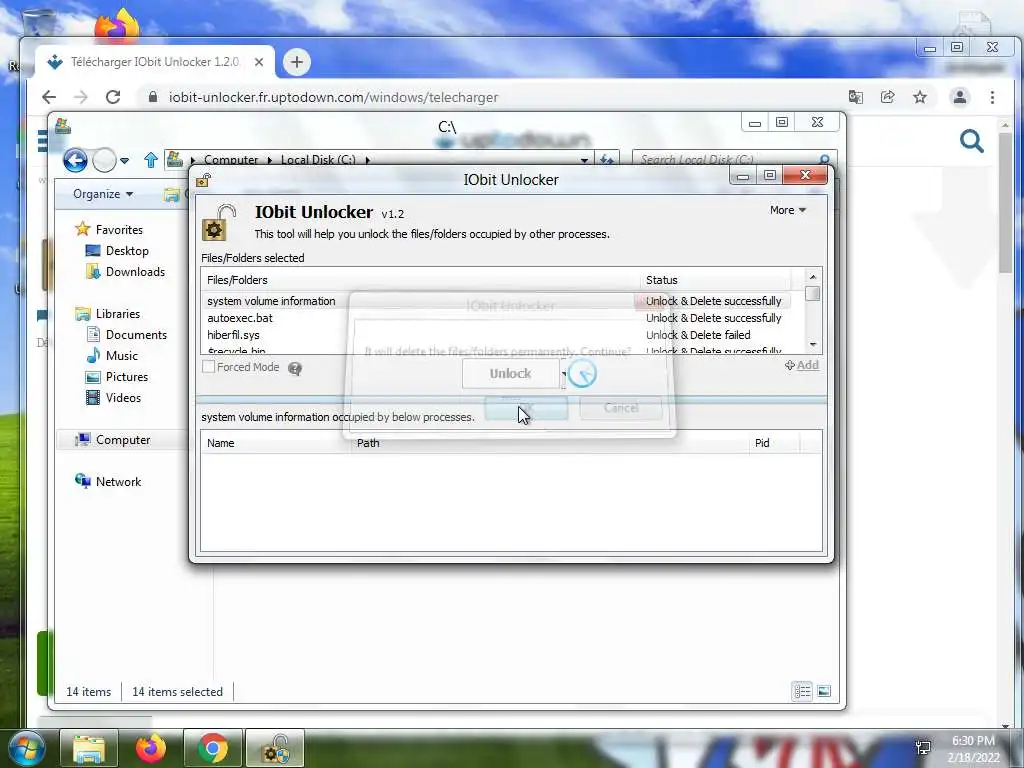The image size is (1024, 768).
Task: Select Network in the navigation pane
Action: point(118,482)
